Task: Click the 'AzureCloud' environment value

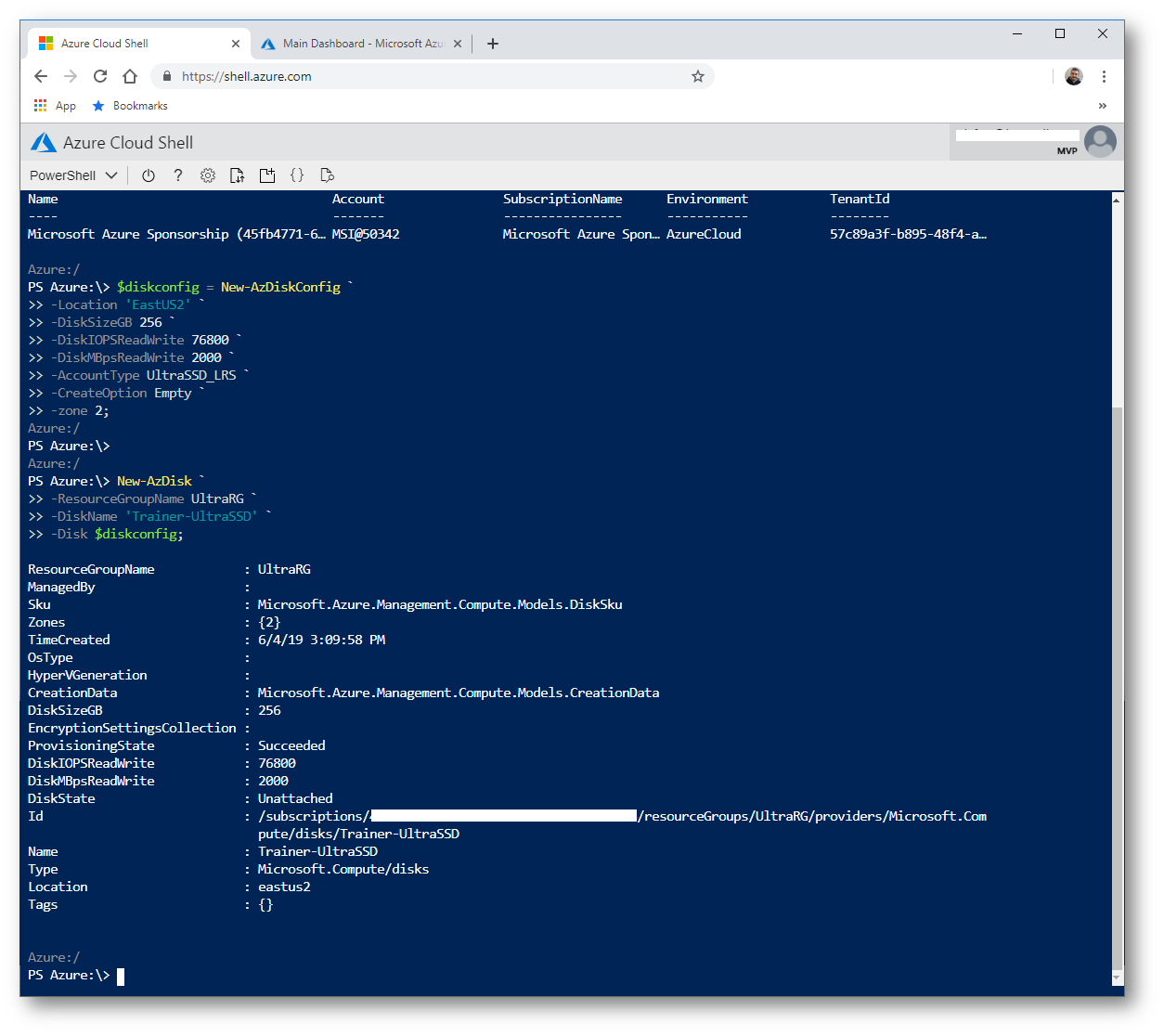Action: [704, 234]
